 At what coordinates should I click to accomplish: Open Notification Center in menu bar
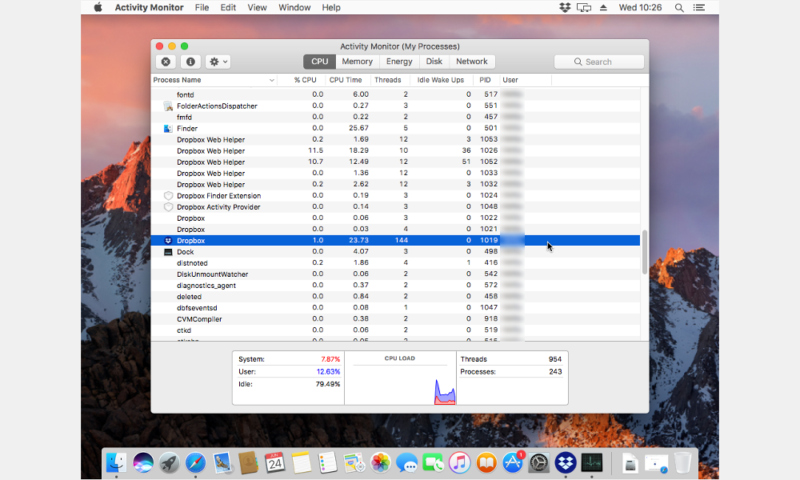point(699,7)
